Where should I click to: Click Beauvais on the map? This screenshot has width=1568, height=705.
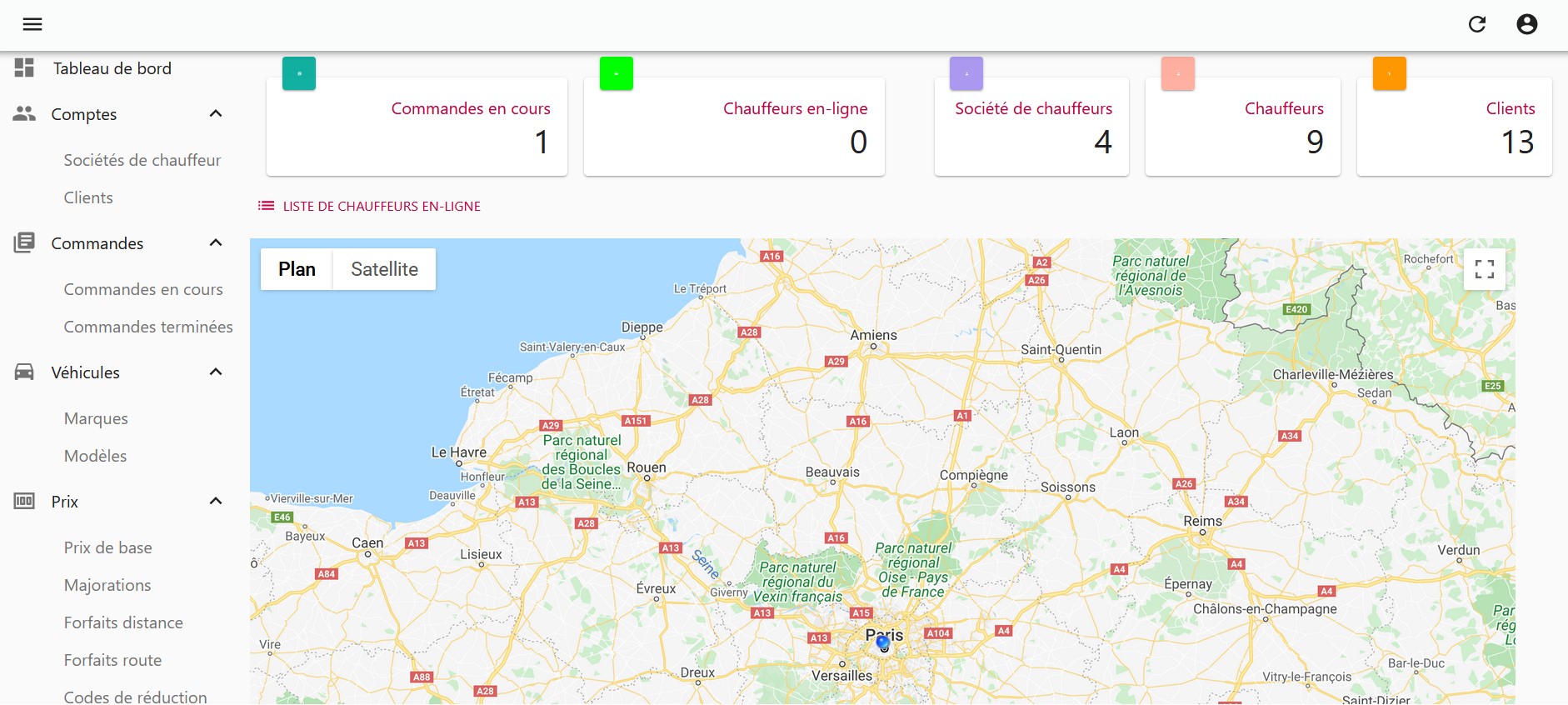[832, 472]
